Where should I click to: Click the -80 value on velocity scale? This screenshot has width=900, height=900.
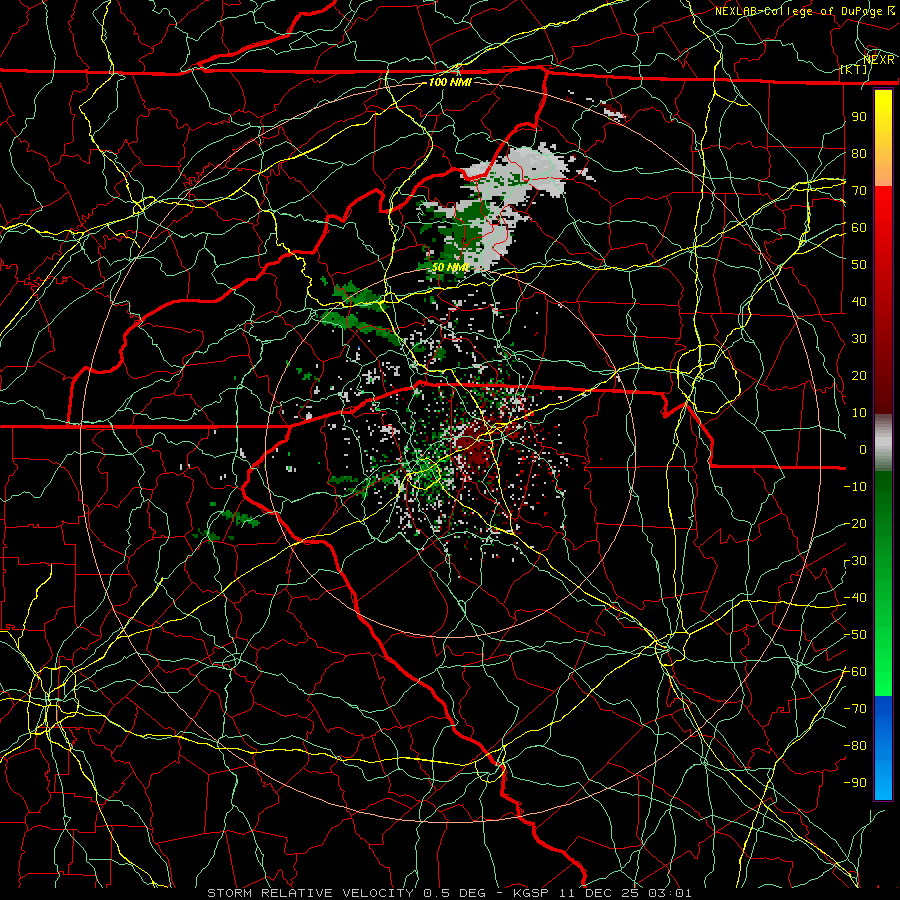pos(855,746)
